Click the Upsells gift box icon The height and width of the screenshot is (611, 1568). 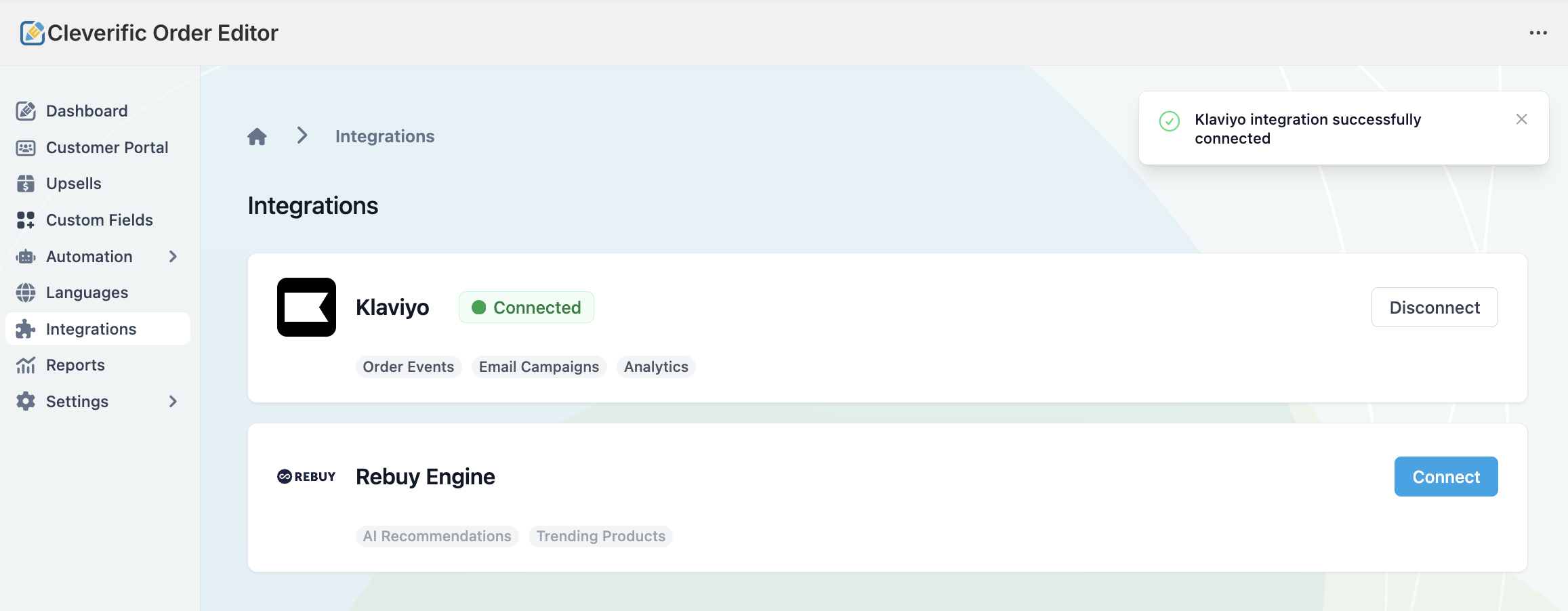click(26, 184)
